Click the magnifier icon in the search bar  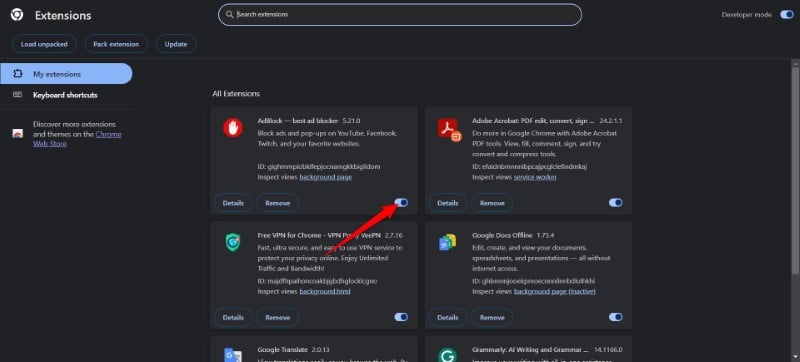click(230, 15)
